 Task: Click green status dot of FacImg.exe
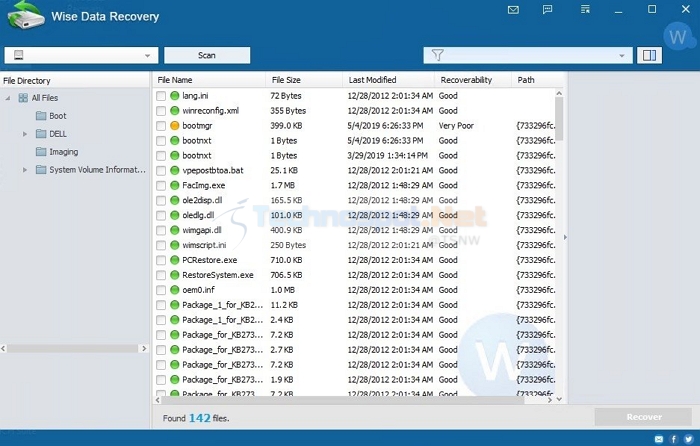[175, 185]
